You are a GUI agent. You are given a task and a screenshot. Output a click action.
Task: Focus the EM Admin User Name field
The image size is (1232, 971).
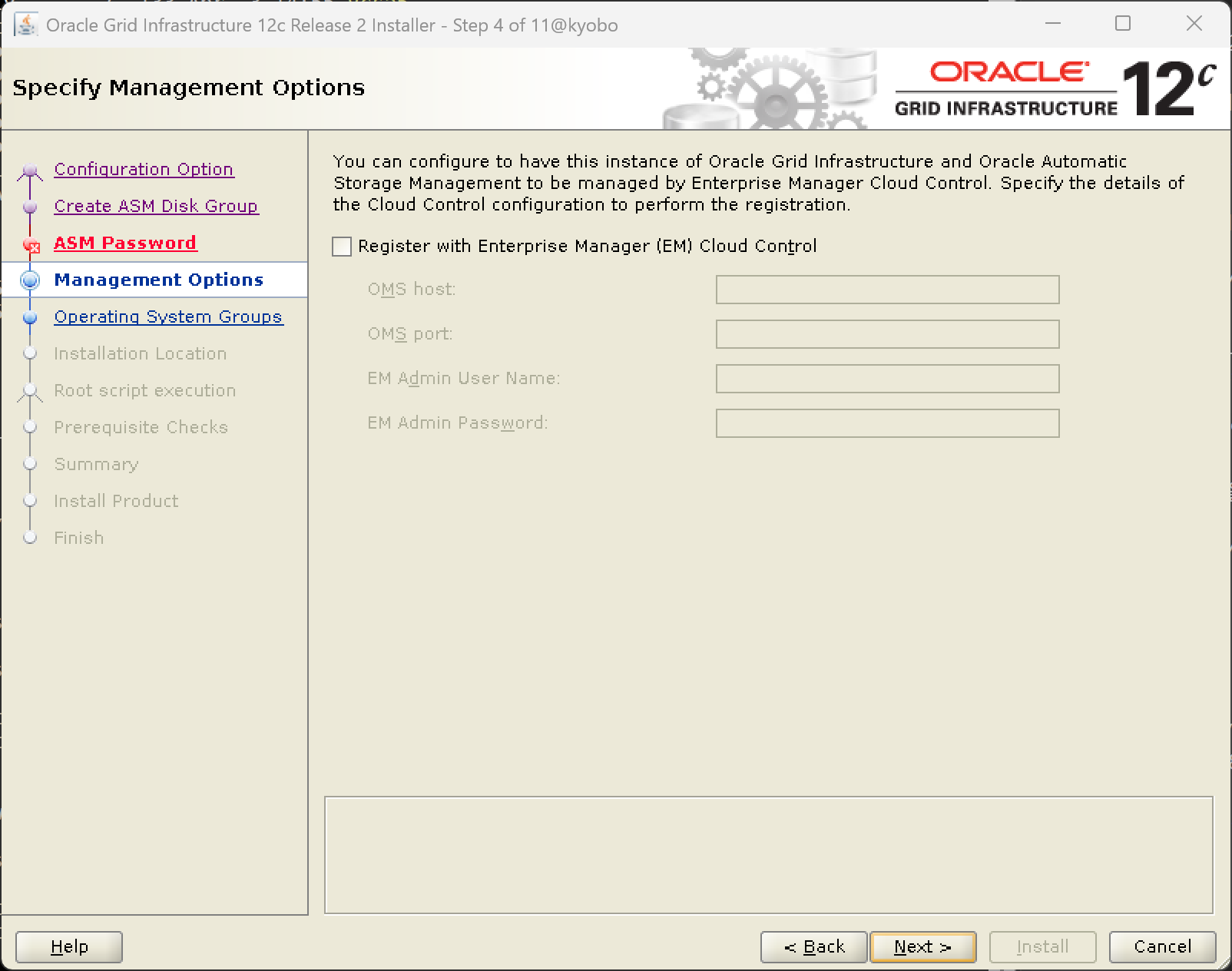point(887,379)
